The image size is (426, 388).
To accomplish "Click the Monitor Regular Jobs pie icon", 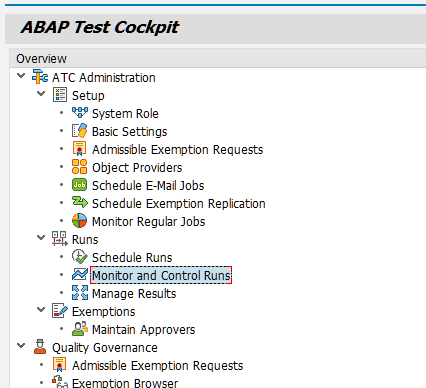I will (x=80, y=221).
